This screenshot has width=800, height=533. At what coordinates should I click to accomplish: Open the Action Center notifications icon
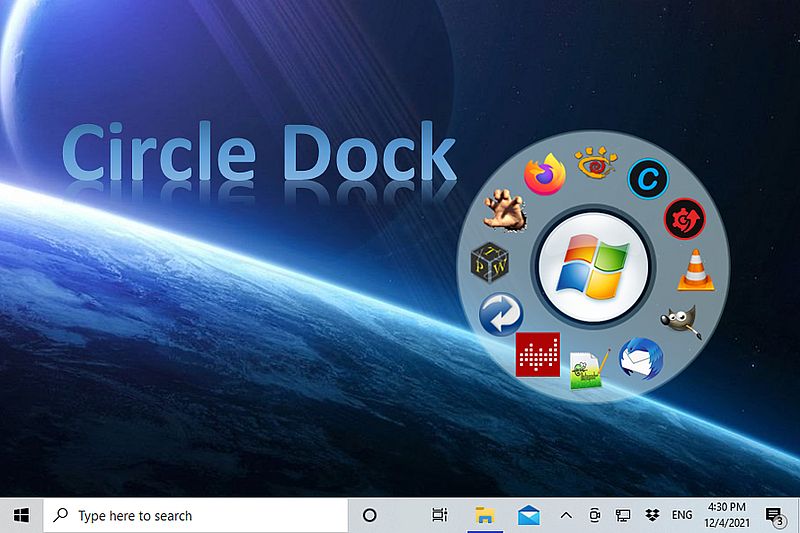coord(774,517)
